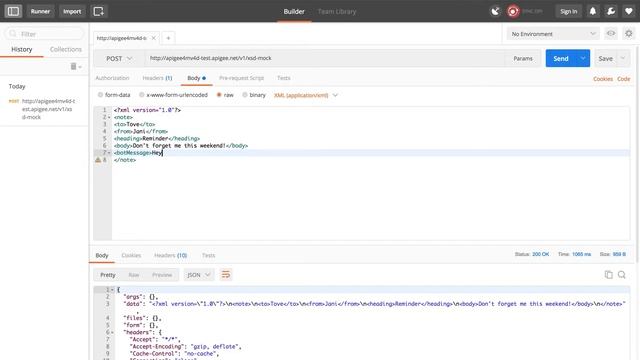This screenshot has width=640, height=360.
Task: Open the Cookies link at right
Action: tap(603, 79)
